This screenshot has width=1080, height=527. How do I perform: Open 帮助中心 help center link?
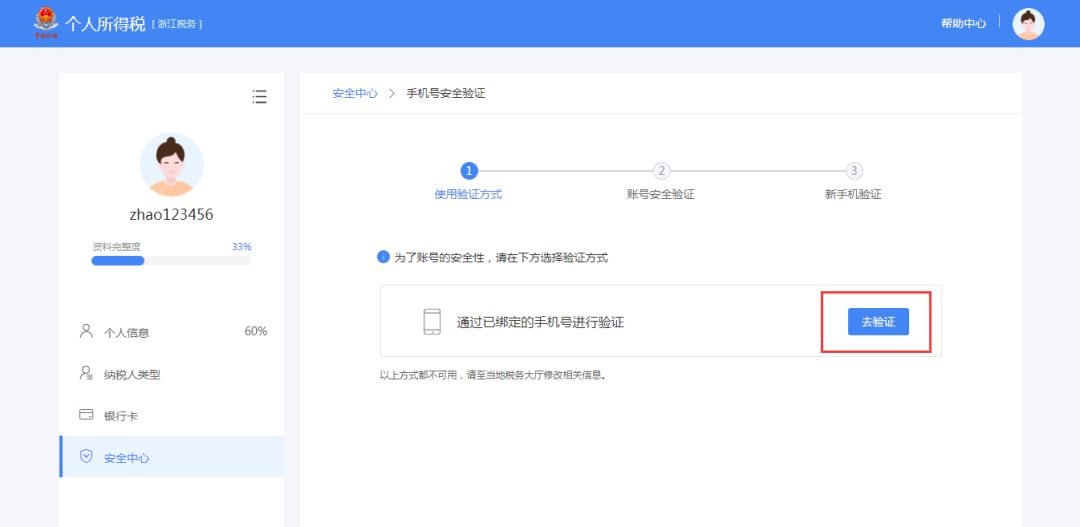coord(963,24)
